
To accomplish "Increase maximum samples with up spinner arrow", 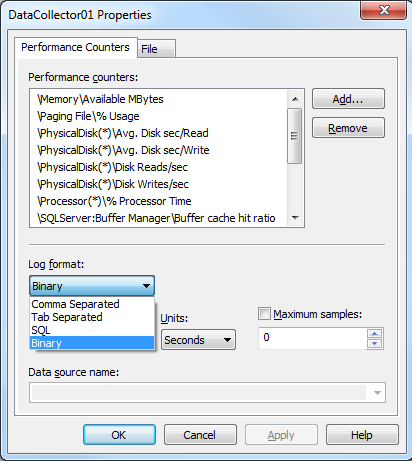I will (x=375, y=333).
